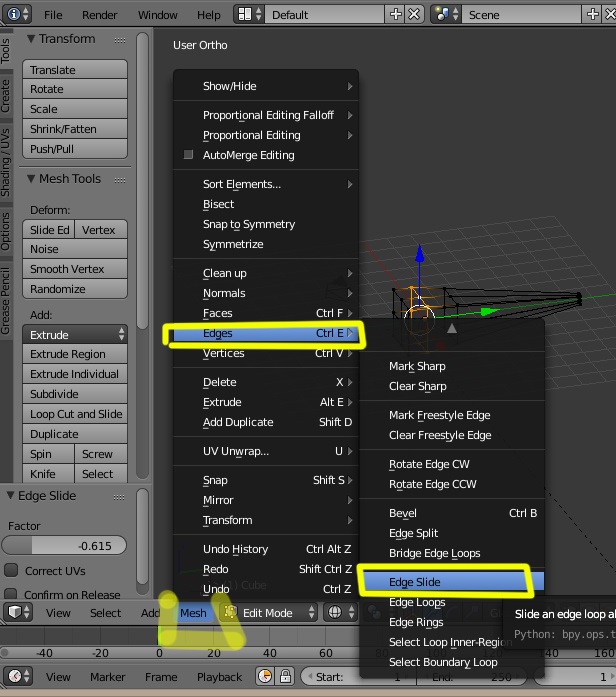Screen dimensions: 616x697
Task: Click the operator panel scrollbar
Action: (142, 536)
